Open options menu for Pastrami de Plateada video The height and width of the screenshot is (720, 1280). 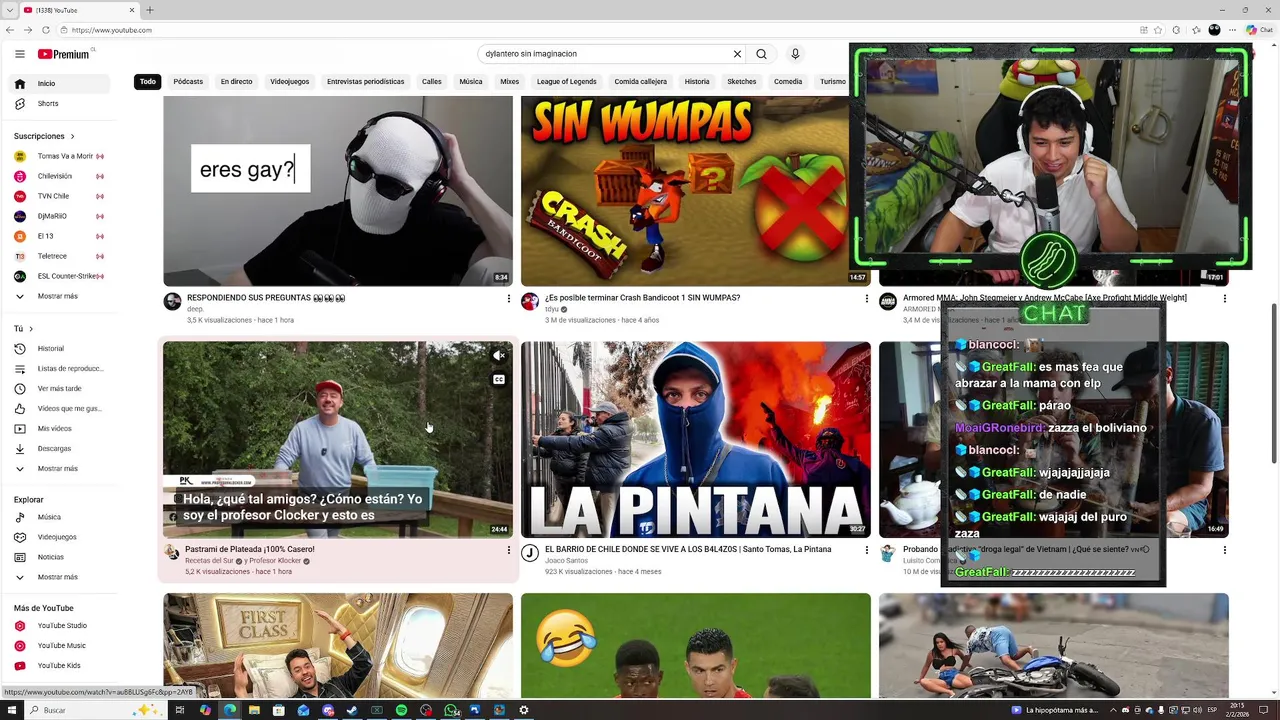pyautogui.click(x=509, y=550)
